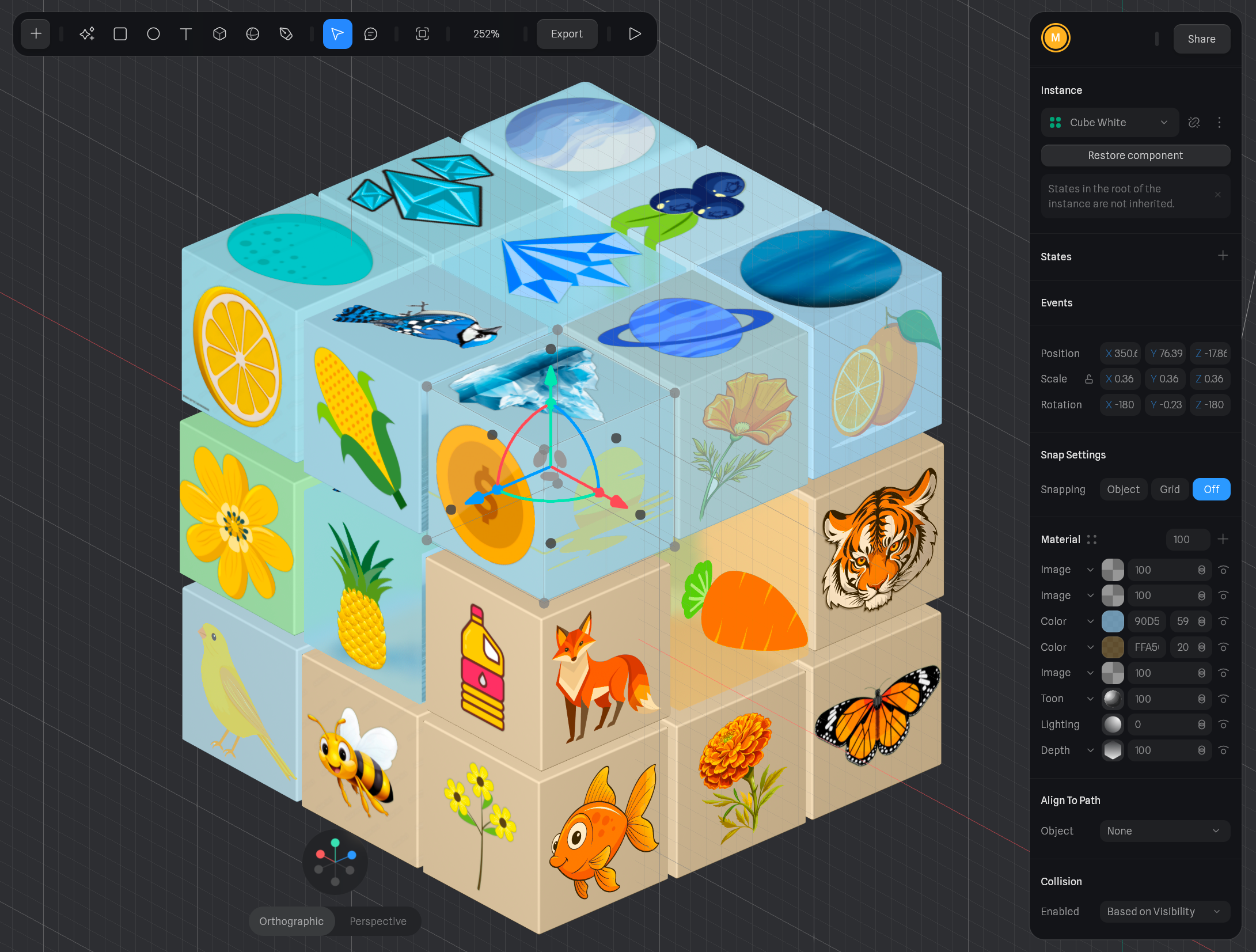Click the Export button
This screenshot has height=952, width=1256.
point(567,34)
